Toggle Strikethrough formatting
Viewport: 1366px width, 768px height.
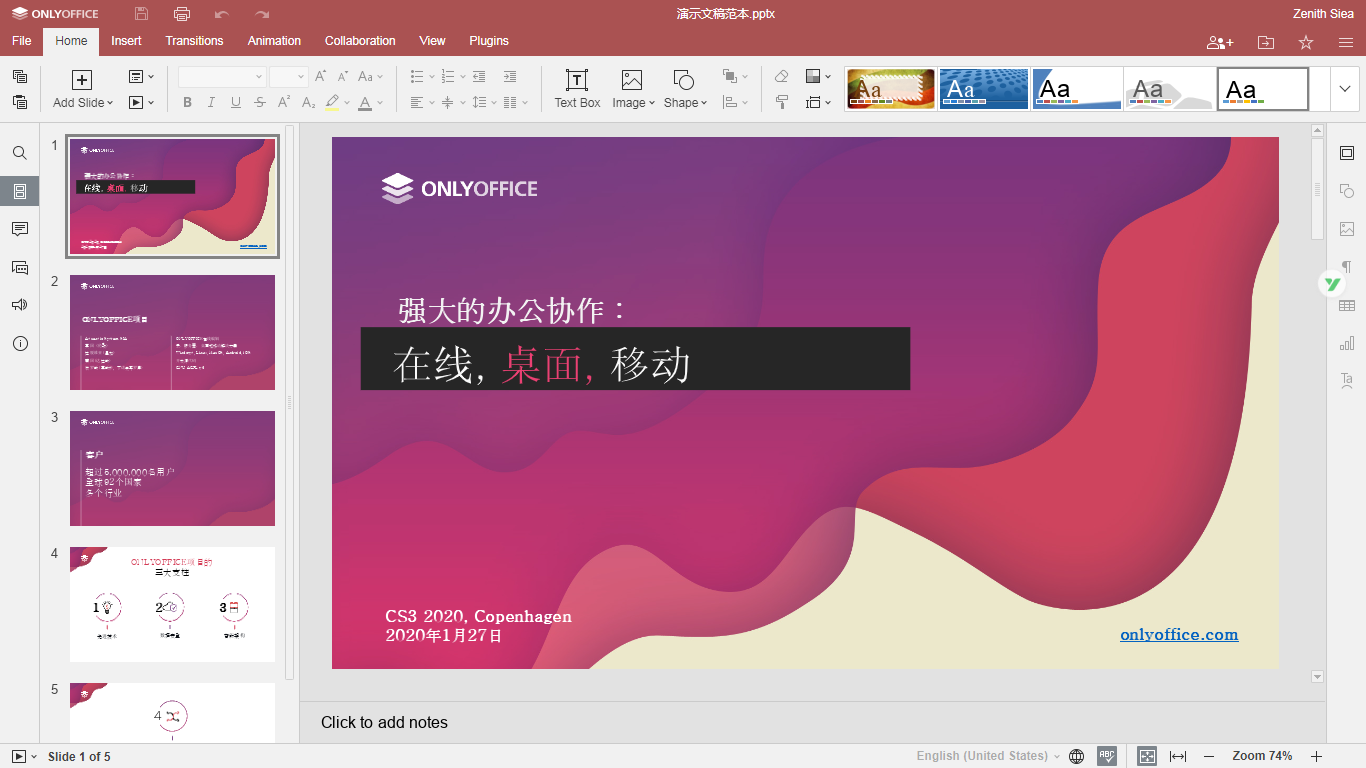click(260, 102)
